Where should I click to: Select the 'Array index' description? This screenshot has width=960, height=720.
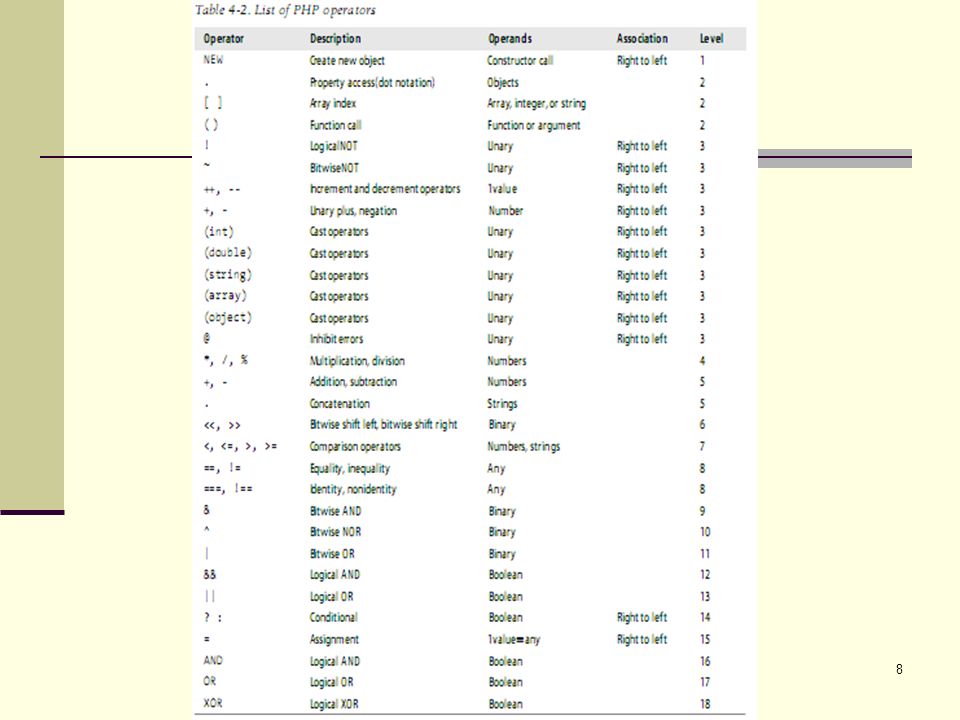333,103
